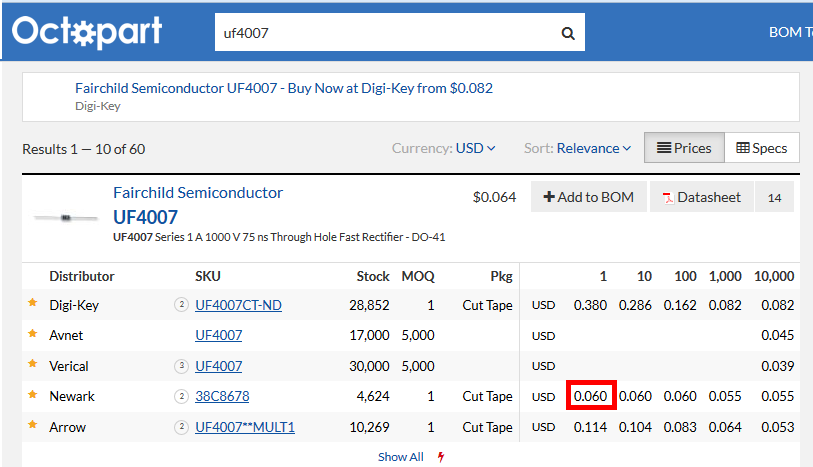Click the Results 1 — 10 of 60 text

[x=83, y=149]
